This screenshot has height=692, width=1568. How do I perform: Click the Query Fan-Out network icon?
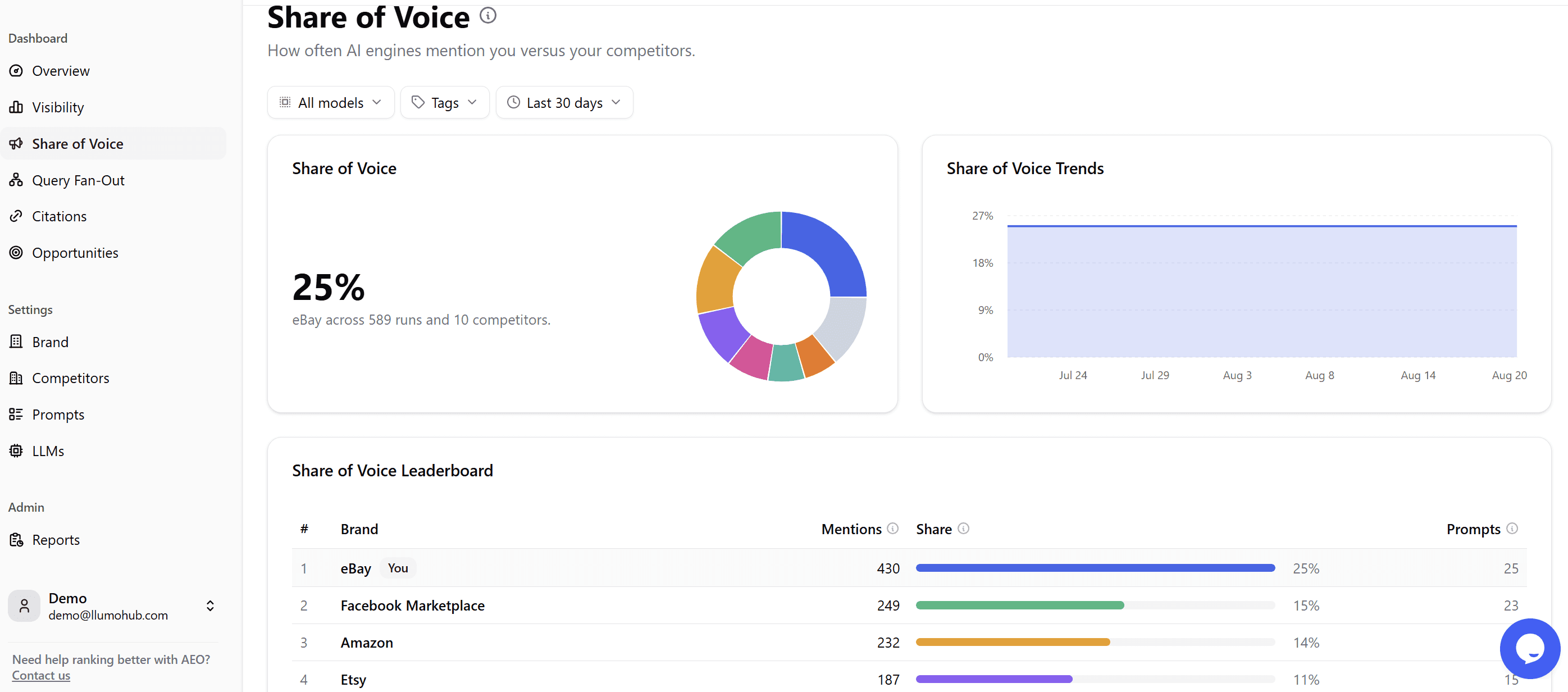pos(16,180)
